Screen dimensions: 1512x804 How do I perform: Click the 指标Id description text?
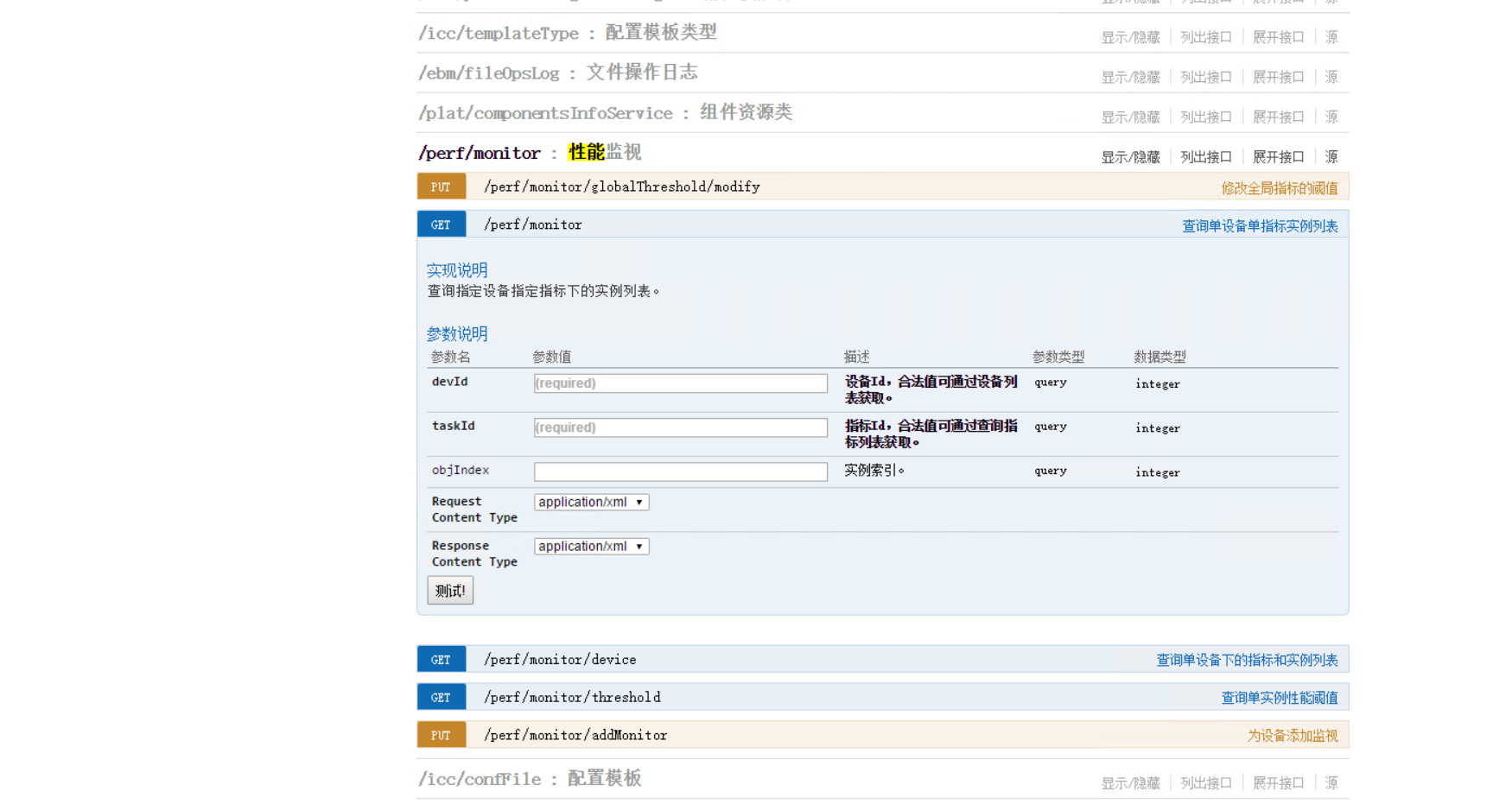click(931, 434)
